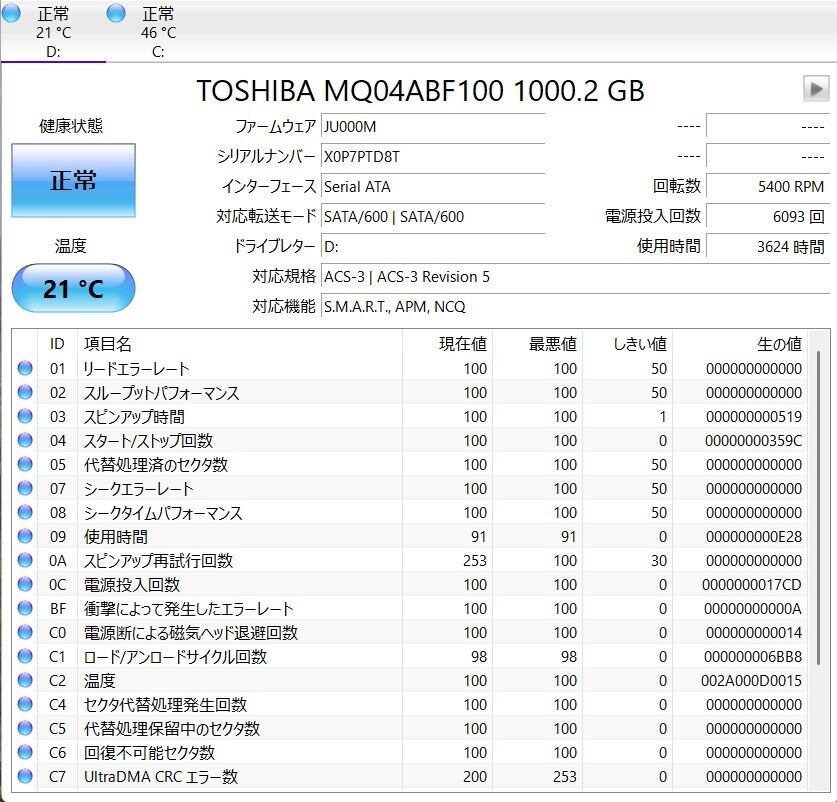Viewport: 837px width, 802px height.
Task: Click status icon for 使用時間 attribute row
Action: (x=25, y=537)
